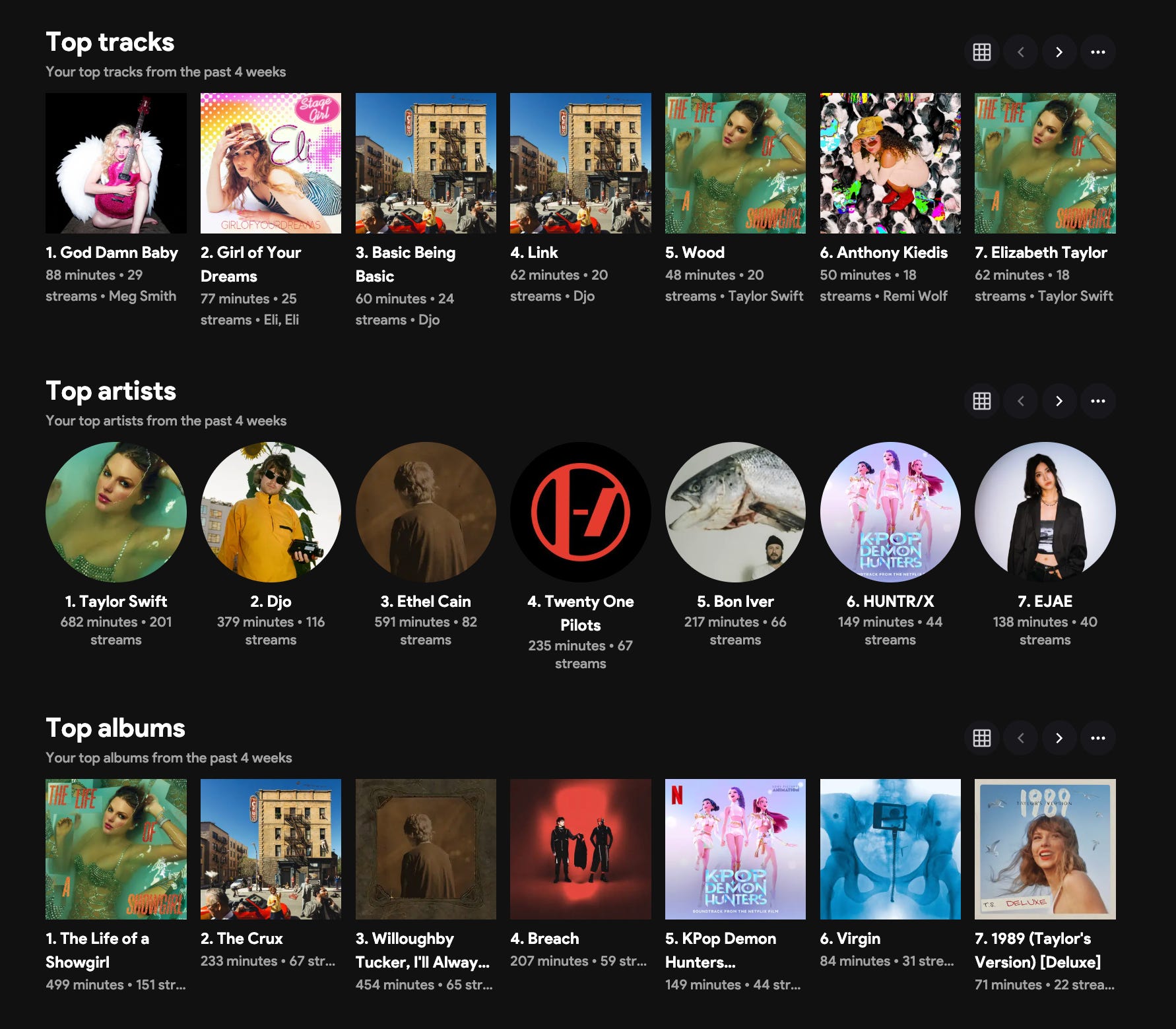The height and width of the screenshot is (1029, 1176).
Task: Open Ethel Cain artist picture
Action: click(x=426, y=512)
